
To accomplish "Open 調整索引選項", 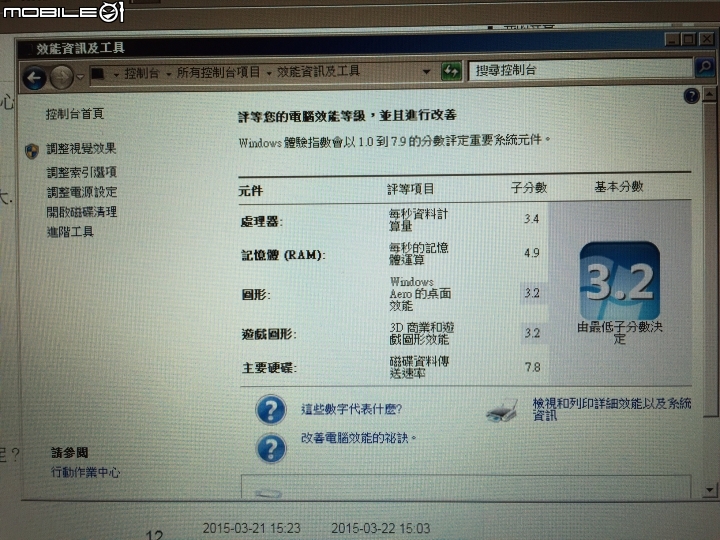I will [x=82, y=172].
